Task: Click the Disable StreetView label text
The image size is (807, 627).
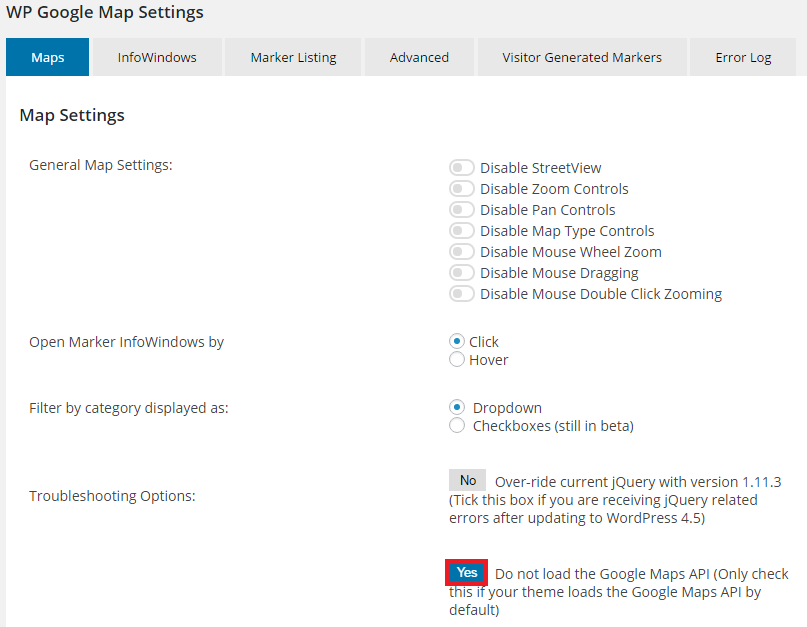Action: pos(540,168)
